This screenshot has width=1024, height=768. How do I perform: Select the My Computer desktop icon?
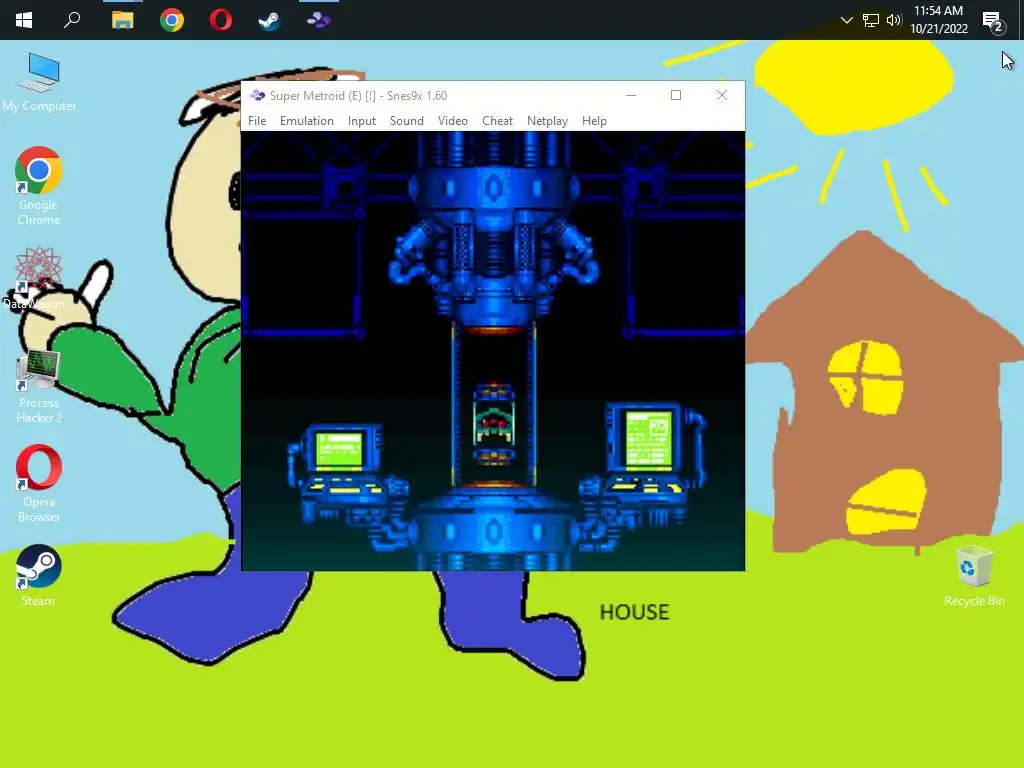39,83
